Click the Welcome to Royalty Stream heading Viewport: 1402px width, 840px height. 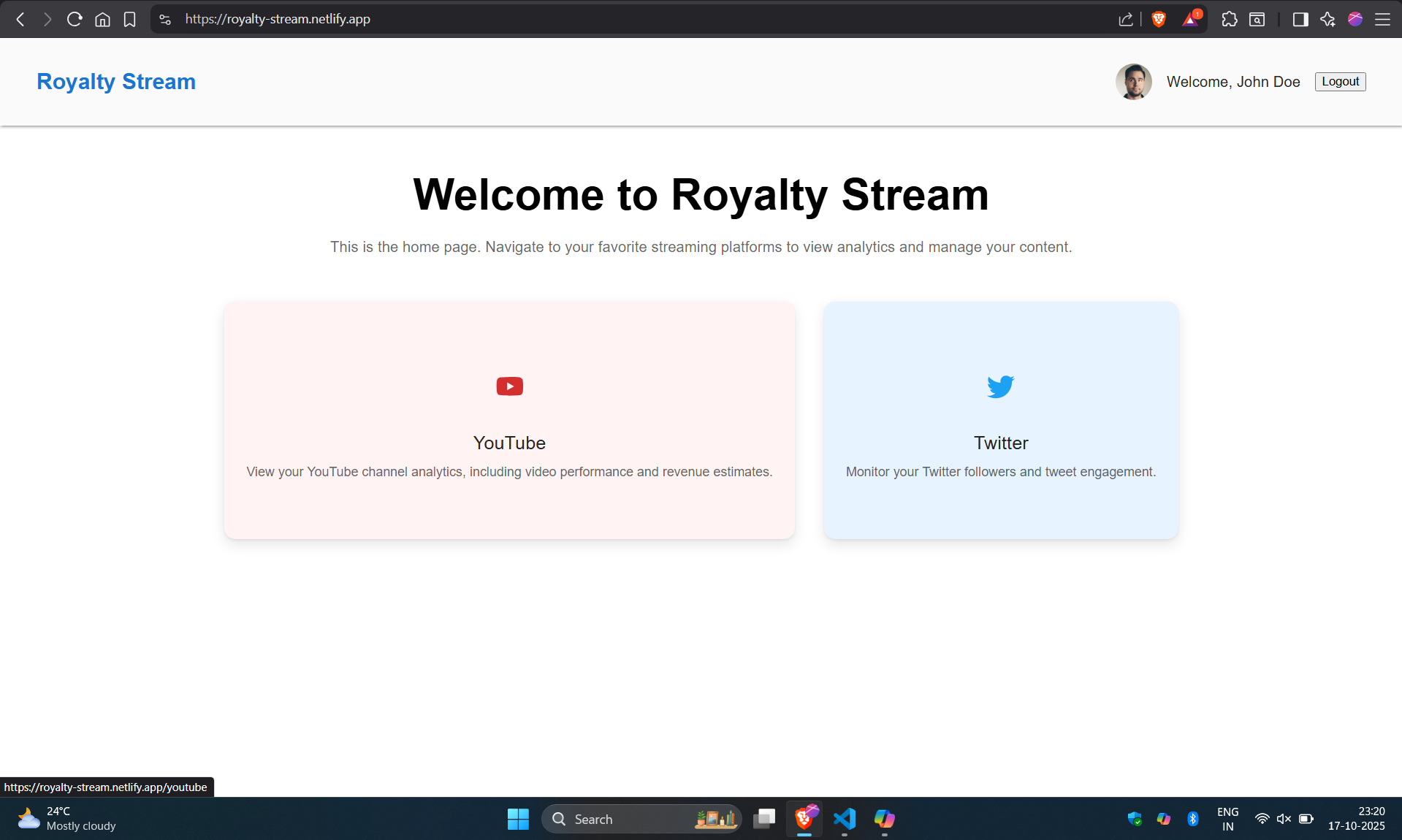coord(701,195)
